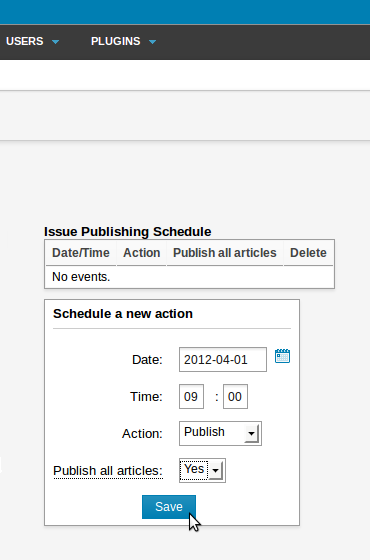Open the Publish all articles Yes dropdown
The image size is (370, 560).
click(x=202, y=470)
